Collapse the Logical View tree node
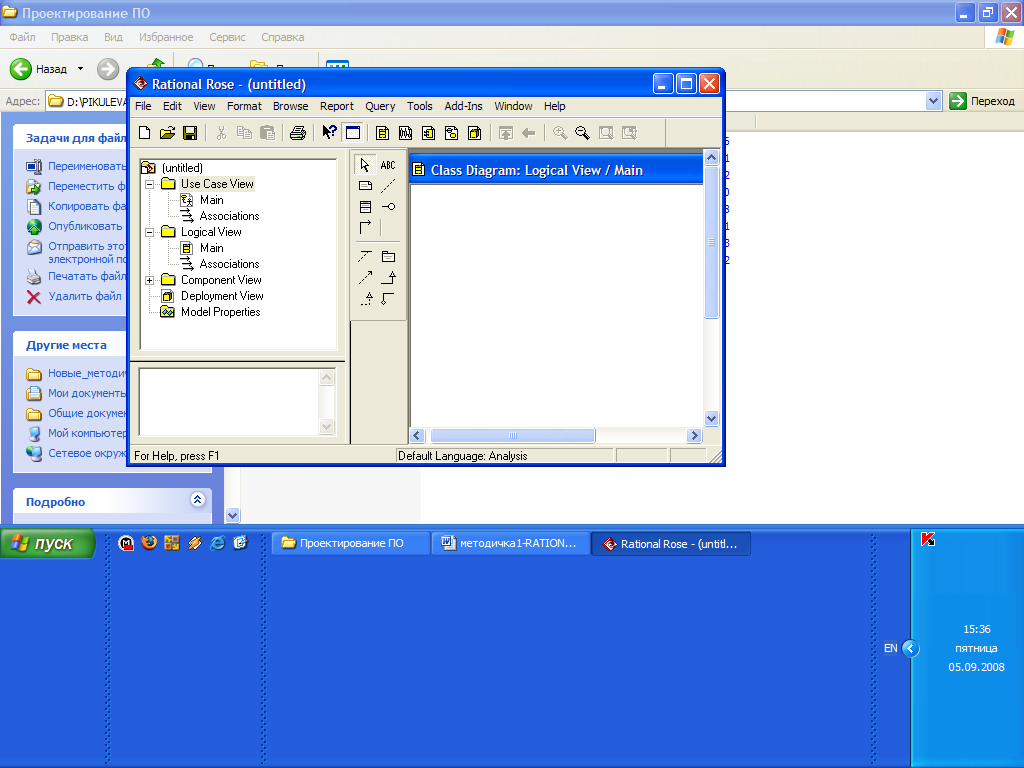This screenshot has height=768, width=1024. click(150, 232)
